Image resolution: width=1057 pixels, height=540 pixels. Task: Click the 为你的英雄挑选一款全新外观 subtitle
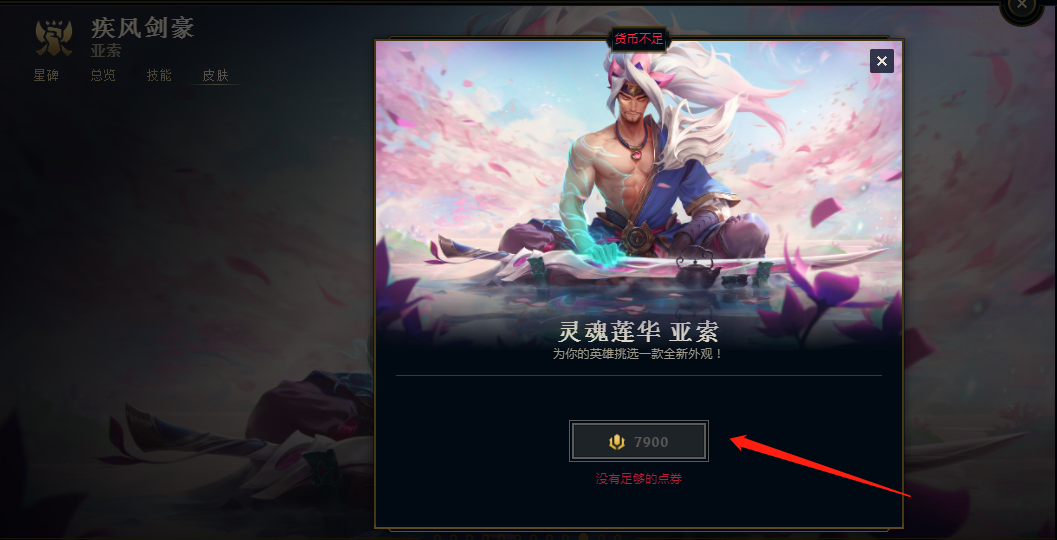point(638,353)
